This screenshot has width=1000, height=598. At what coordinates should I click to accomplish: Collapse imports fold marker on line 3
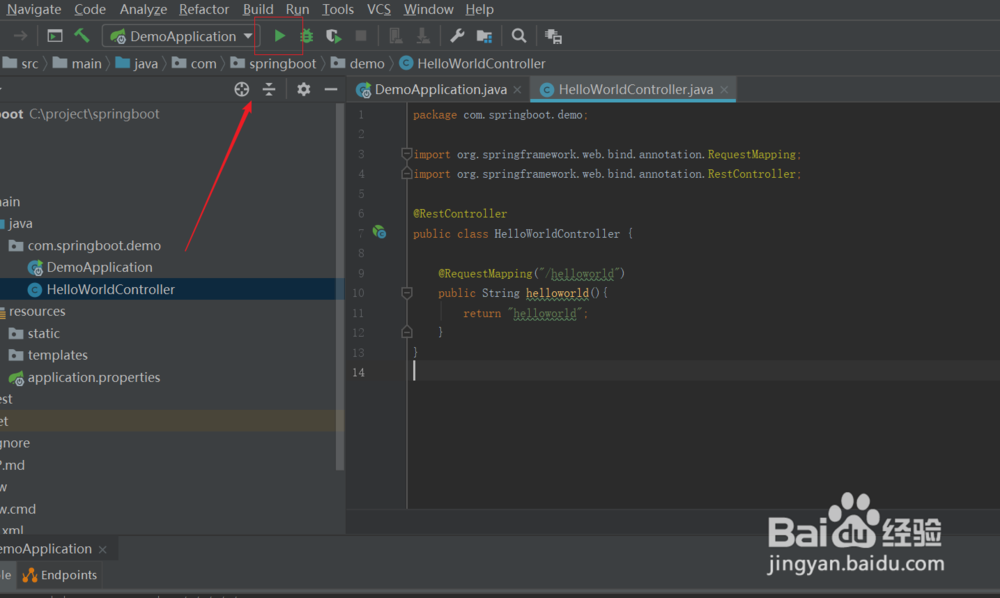point(406,153)
